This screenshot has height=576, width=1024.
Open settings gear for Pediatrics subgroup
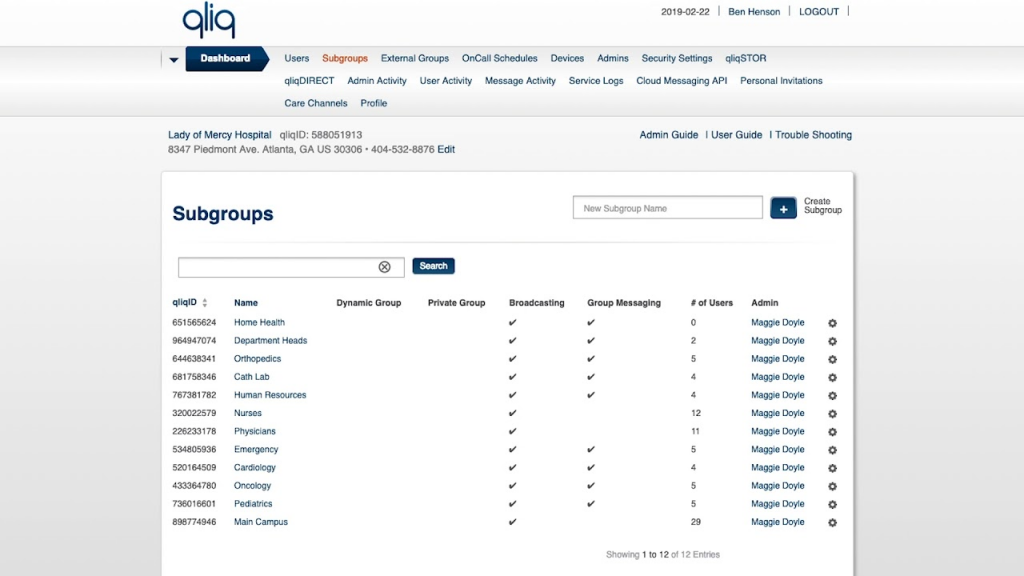click(x=832, y=504)
